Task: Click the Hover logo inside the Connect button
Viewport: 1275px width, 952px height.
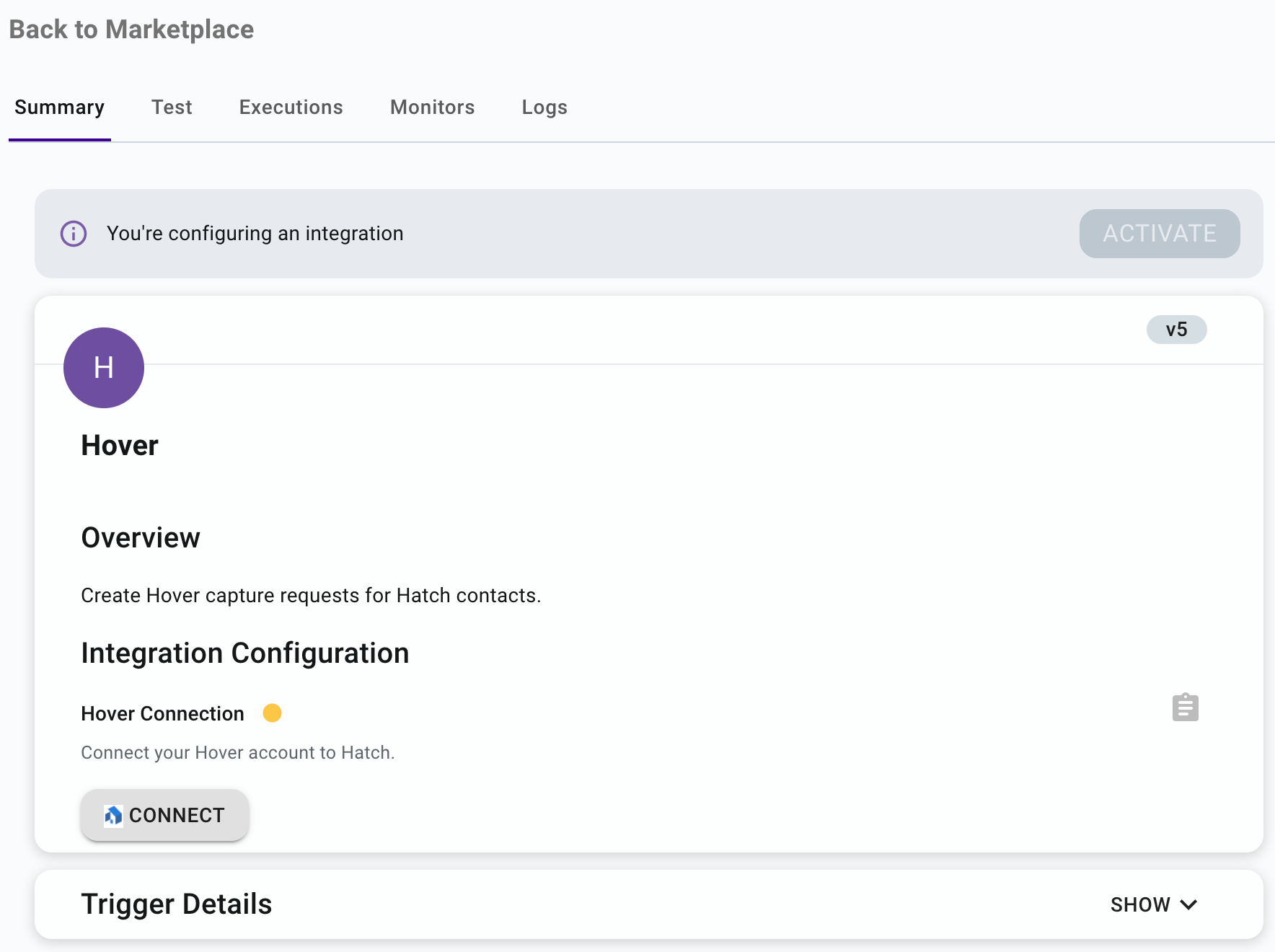Action: [113, 816]
